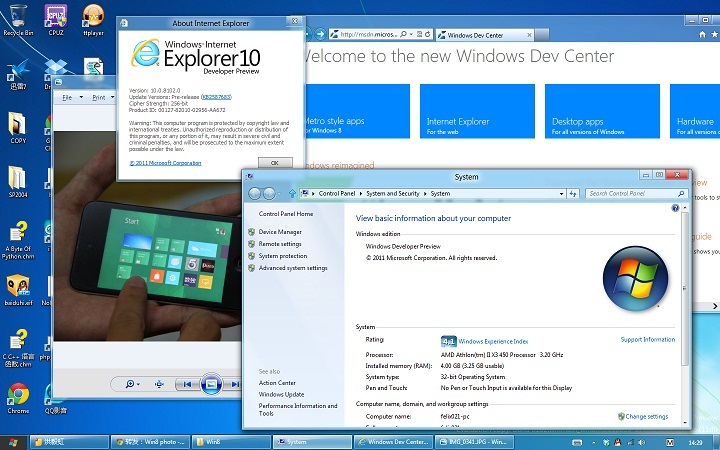Open the zoom magnifier control in photo viewer
720x450 pixels.
[x=132, y=384]
